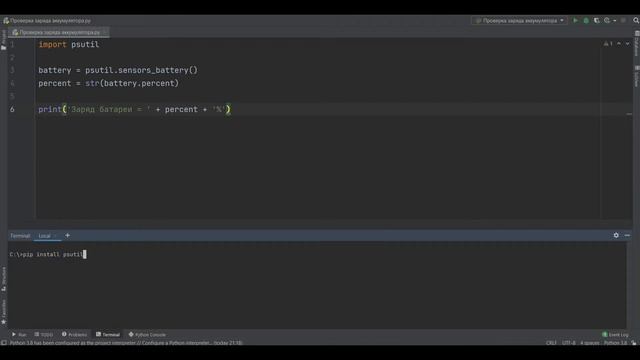Image resolution: width=640 pixels, height=360 pixels.
Task: Toggle tool window bars icon in status bar corner
Action: click(4, 343)
